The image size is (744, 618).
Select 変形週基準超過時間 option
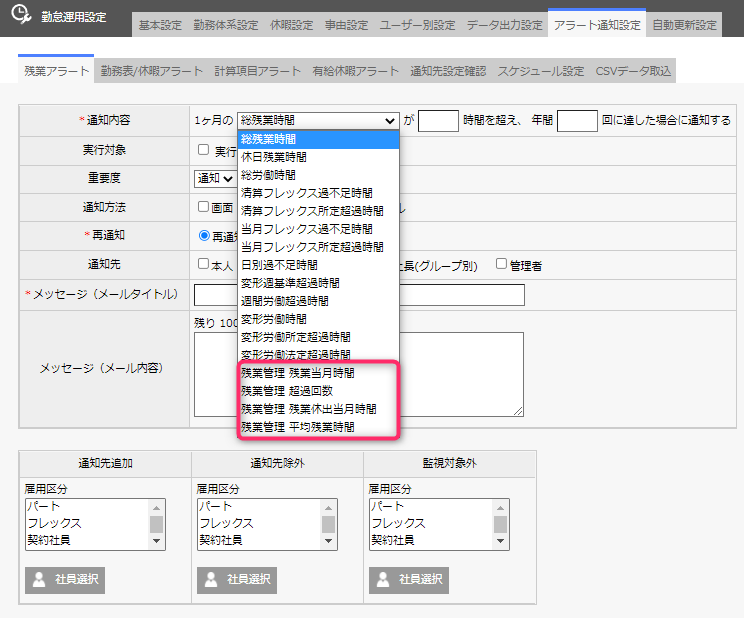coord(318,283)
